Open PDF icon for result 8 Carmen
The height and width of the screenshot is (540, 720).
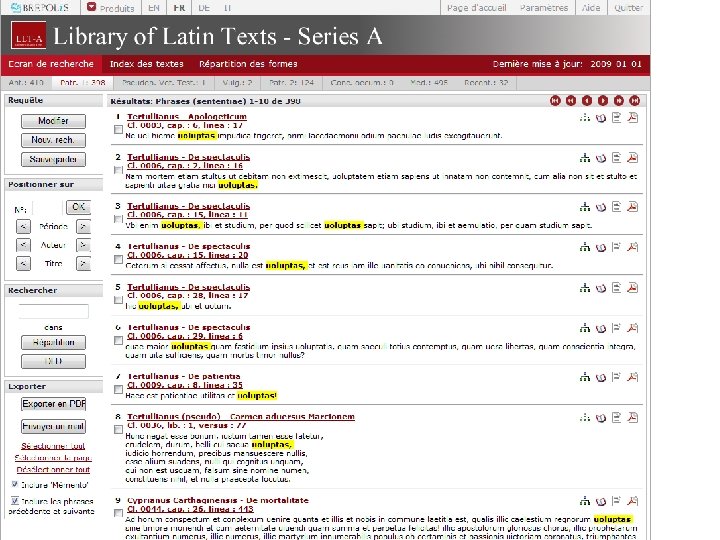pyautogui.click(x=633, y=417)
